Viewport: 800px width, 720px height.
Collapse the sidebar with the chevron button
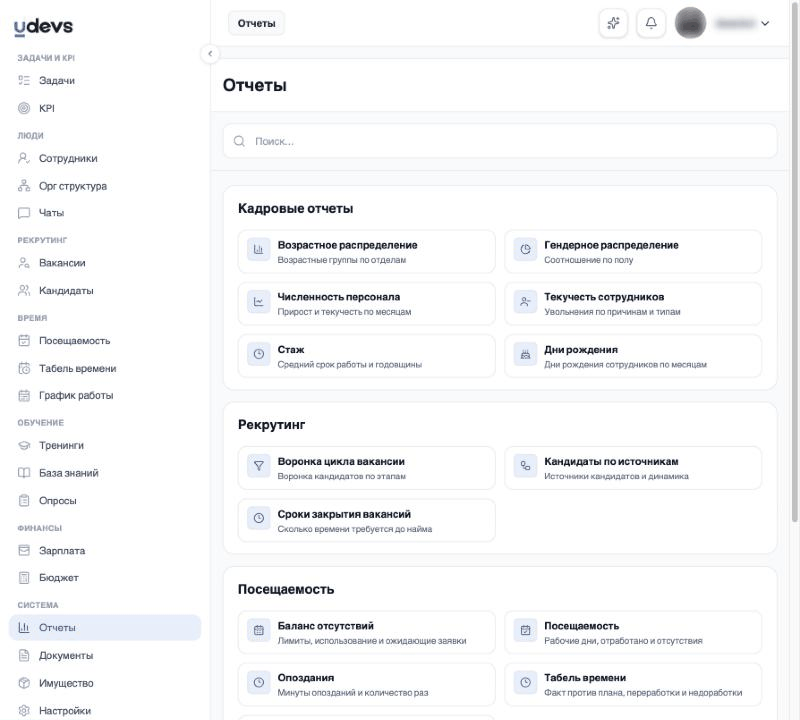pos(210,54)
